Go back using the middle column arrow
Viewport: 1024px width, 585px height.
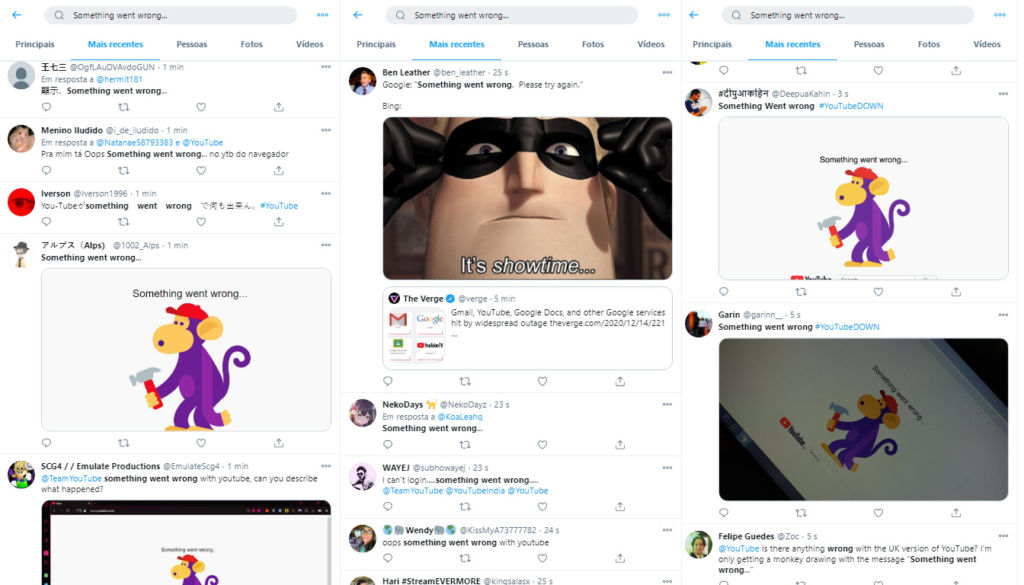pyautogui.click(x=358, y=15)
